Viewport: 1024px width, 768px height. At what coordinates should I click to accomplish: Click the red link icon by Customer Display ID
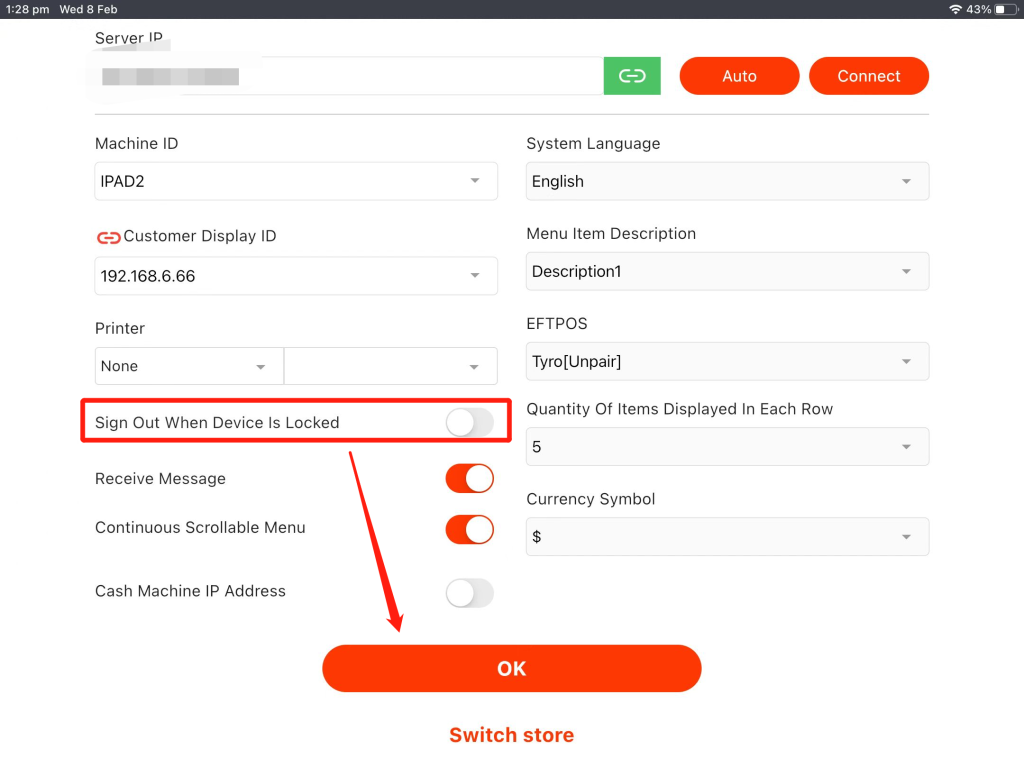click(108, 237)
